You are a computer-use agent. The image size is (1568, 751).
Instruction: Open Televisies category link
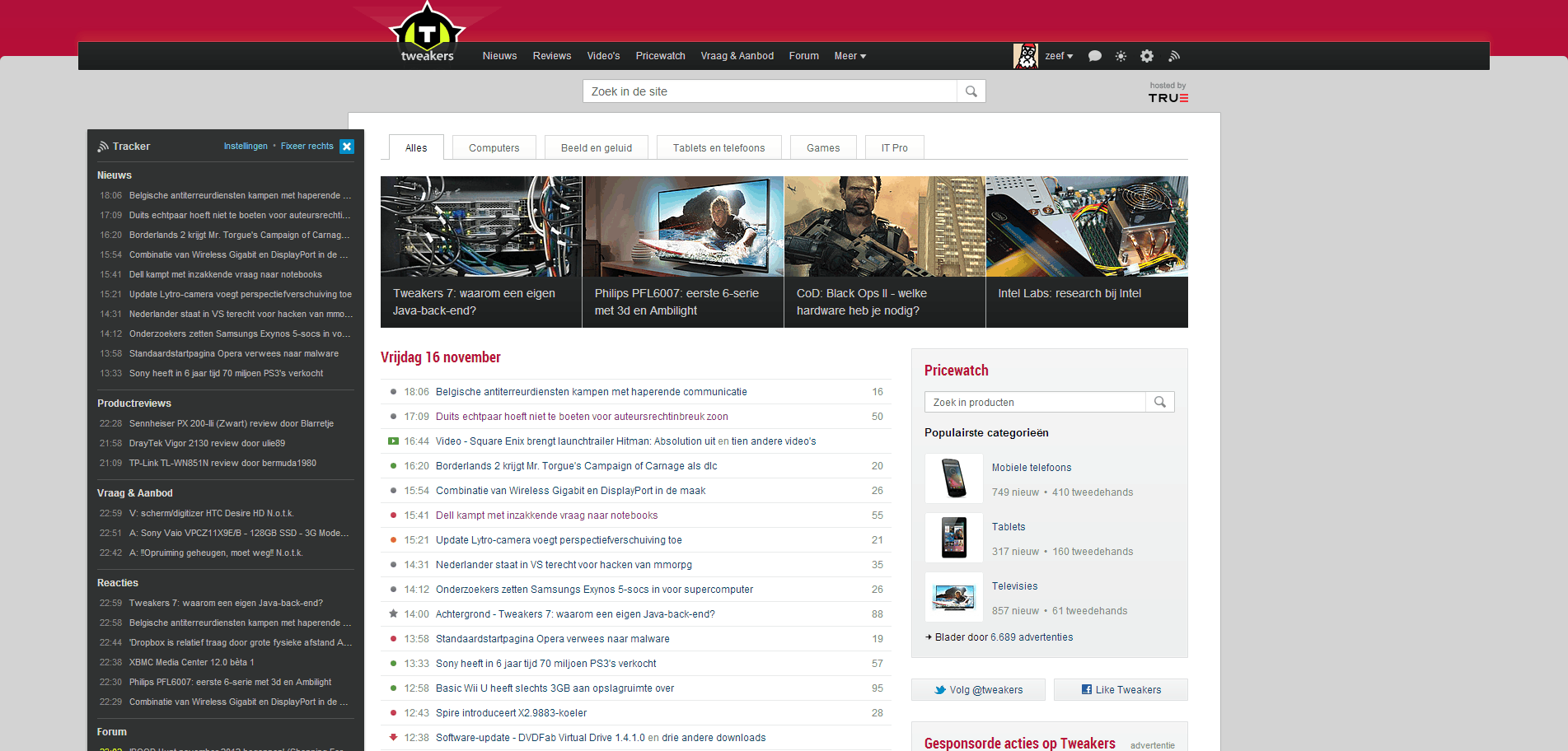[x=1014, y=586]
